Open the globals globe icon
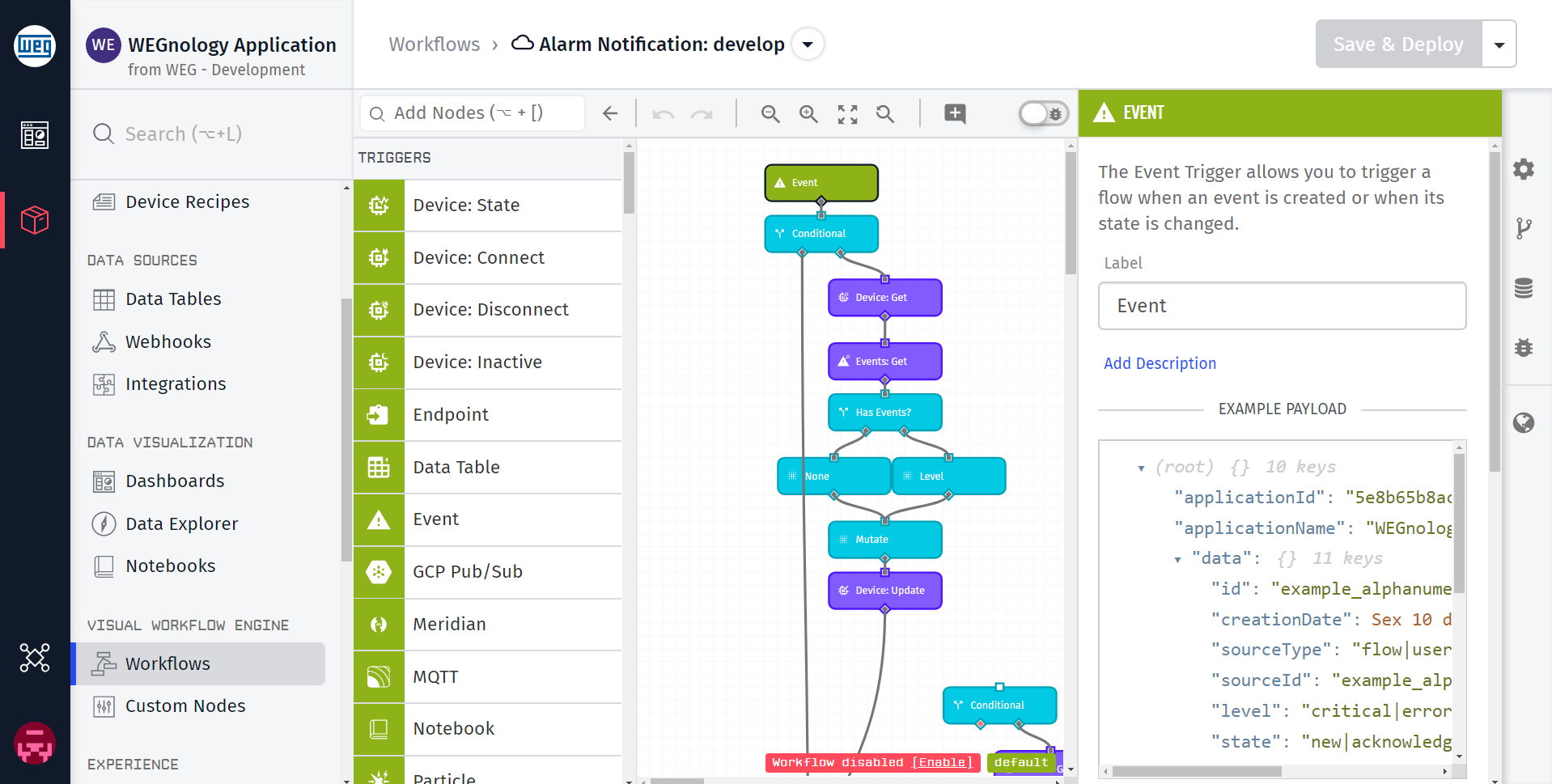Screen dimensions: 1552x784 pyautogui.click(x=1524, y=422)
